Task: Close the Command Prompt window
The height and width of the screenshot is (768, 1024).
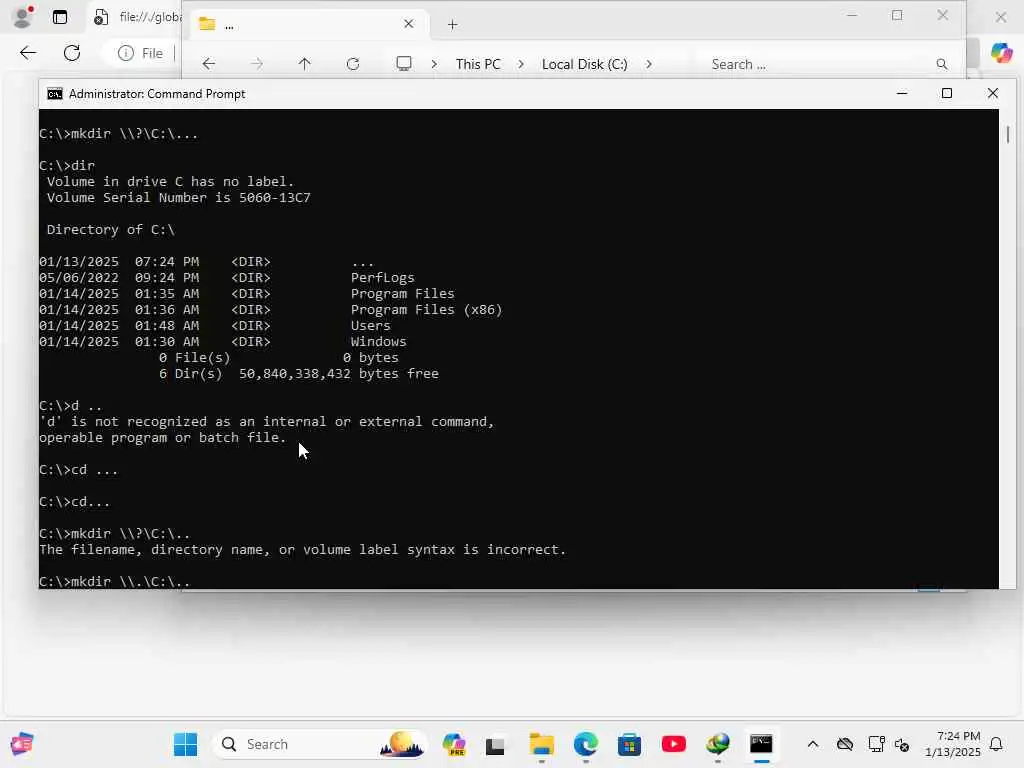Action: 993,93
